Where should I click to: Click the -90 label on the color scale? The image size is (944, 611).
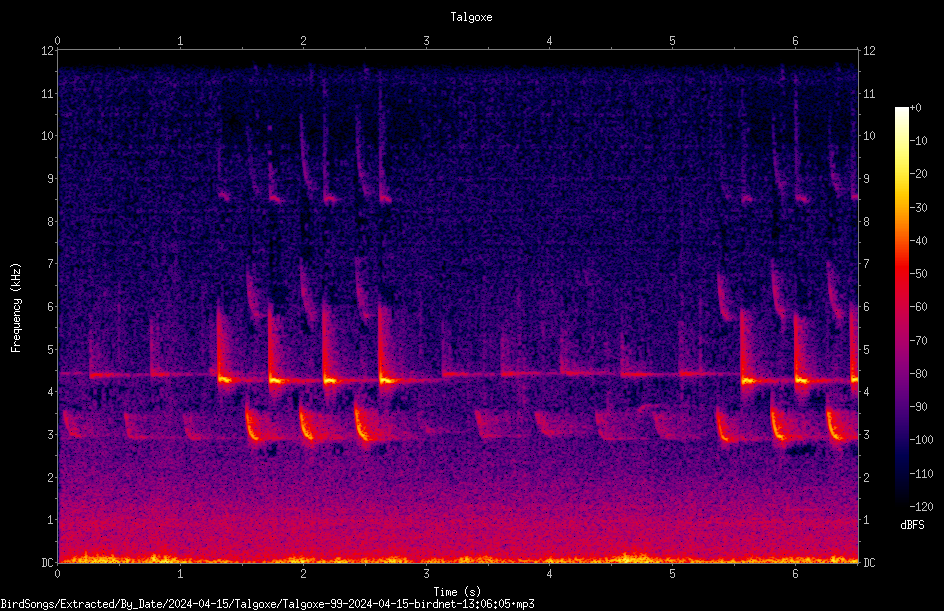point(919,406)
